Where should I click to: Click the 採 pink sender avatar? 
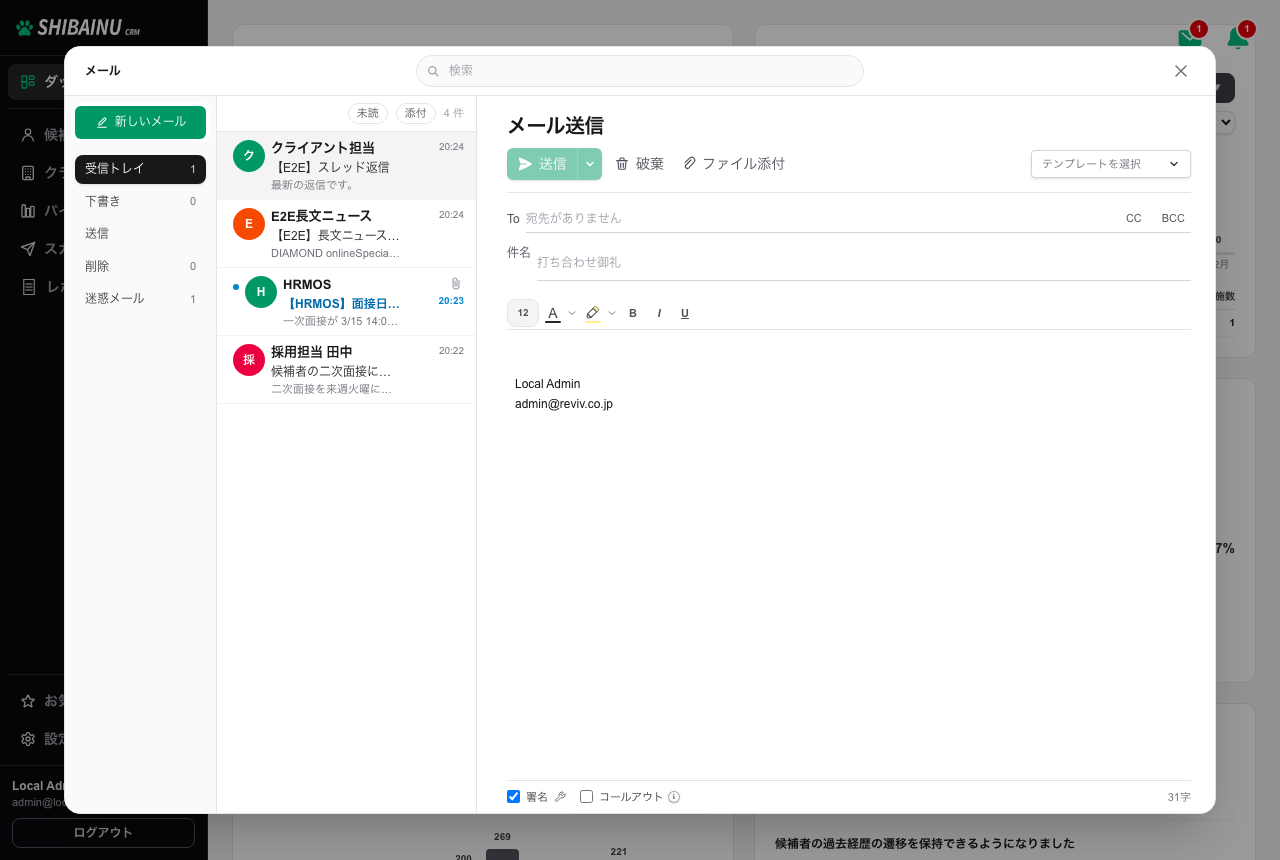pyautogui.click(x=249, y=360)
